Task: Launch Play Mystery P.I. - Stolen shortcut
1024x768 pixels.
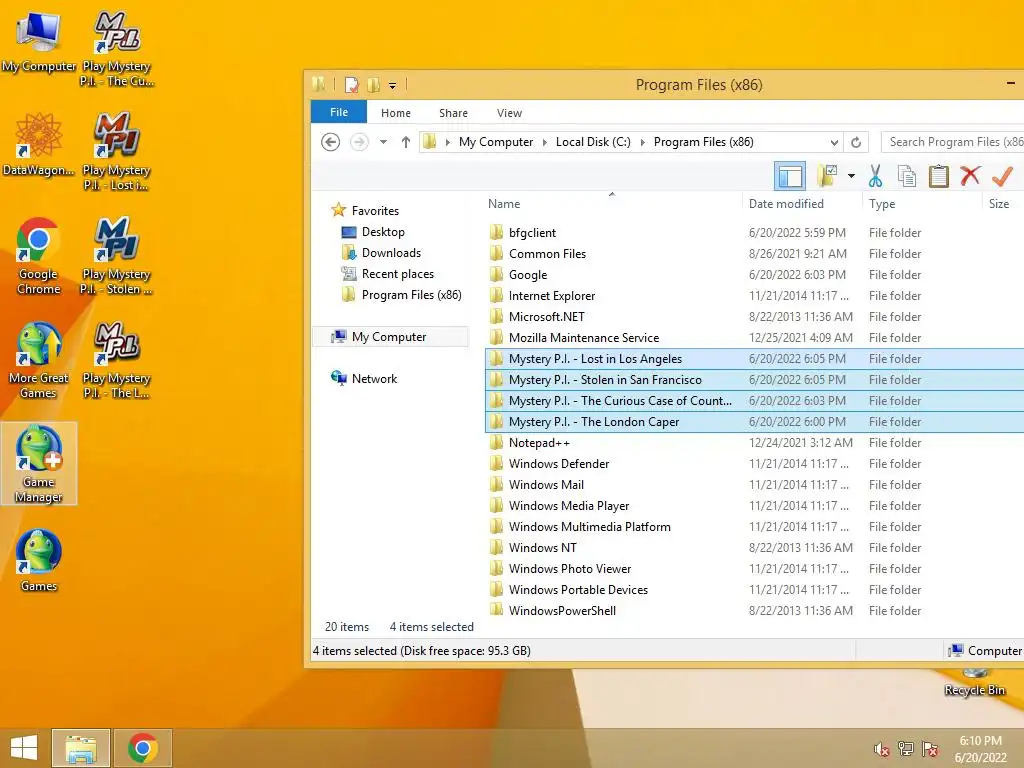Action: coord(117,256)
